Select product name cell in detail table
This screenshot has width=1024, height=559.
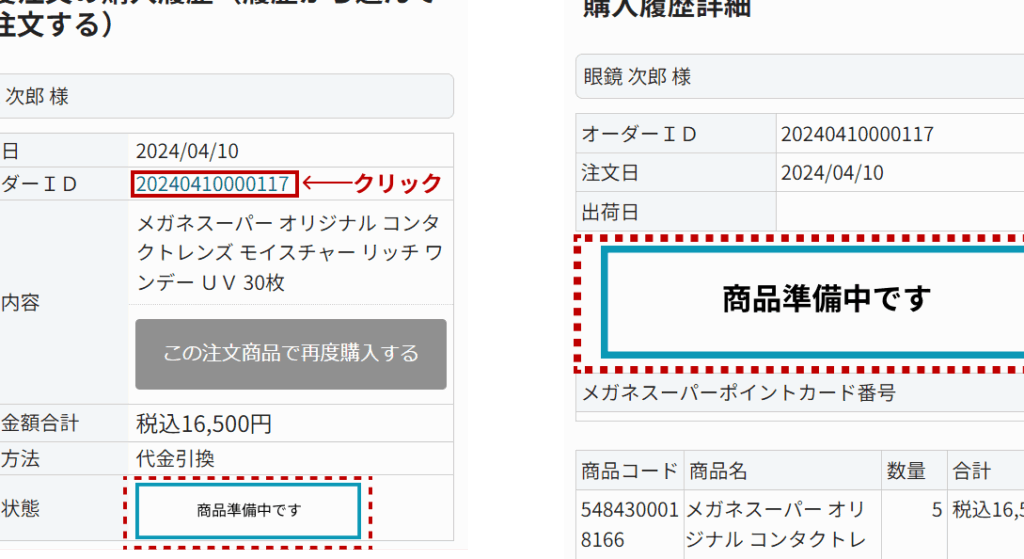782,524
